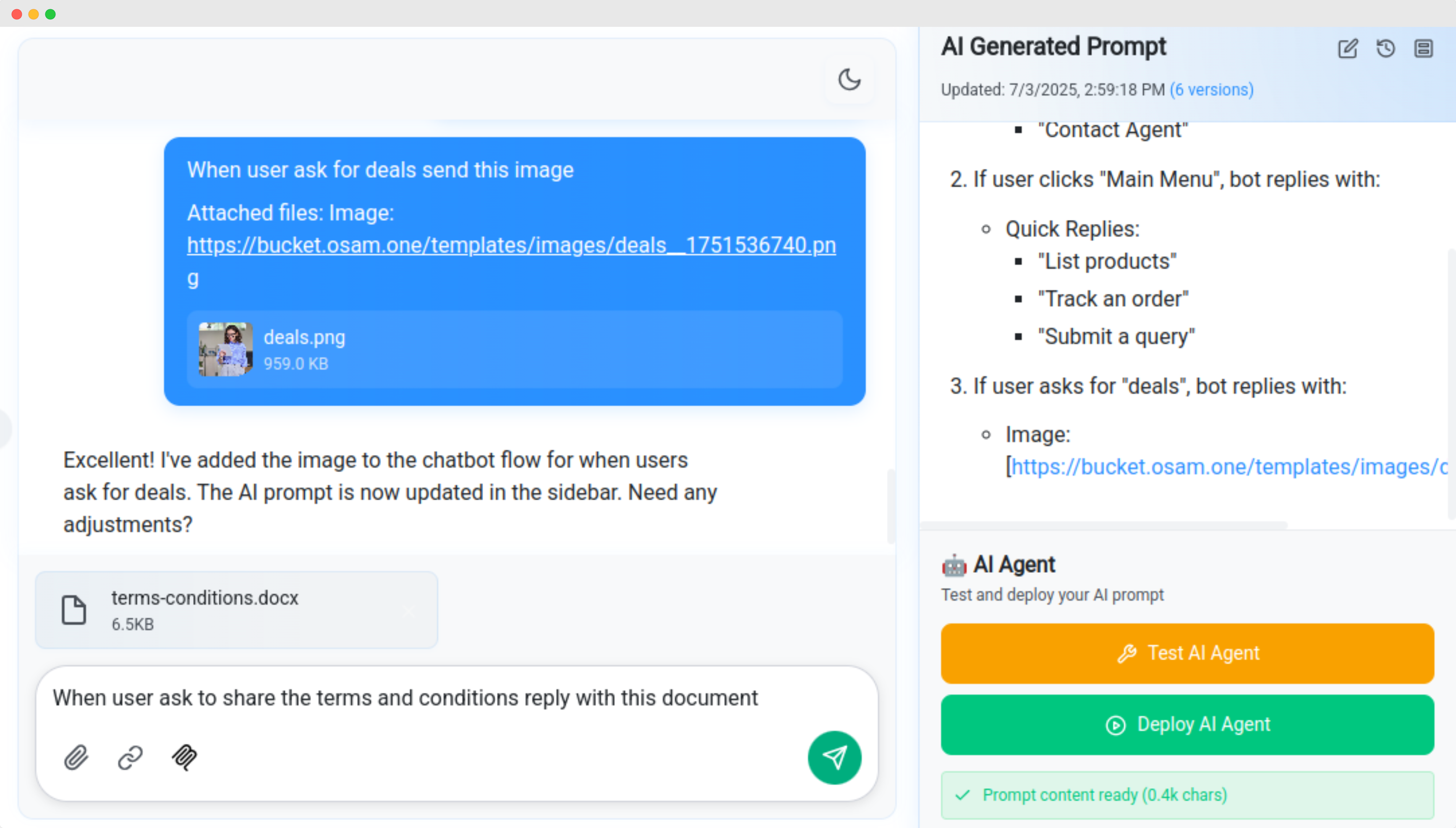The image size is (1456, 828).
Task: Click the edit prompt pencil icon
Action: [1347, 48]
